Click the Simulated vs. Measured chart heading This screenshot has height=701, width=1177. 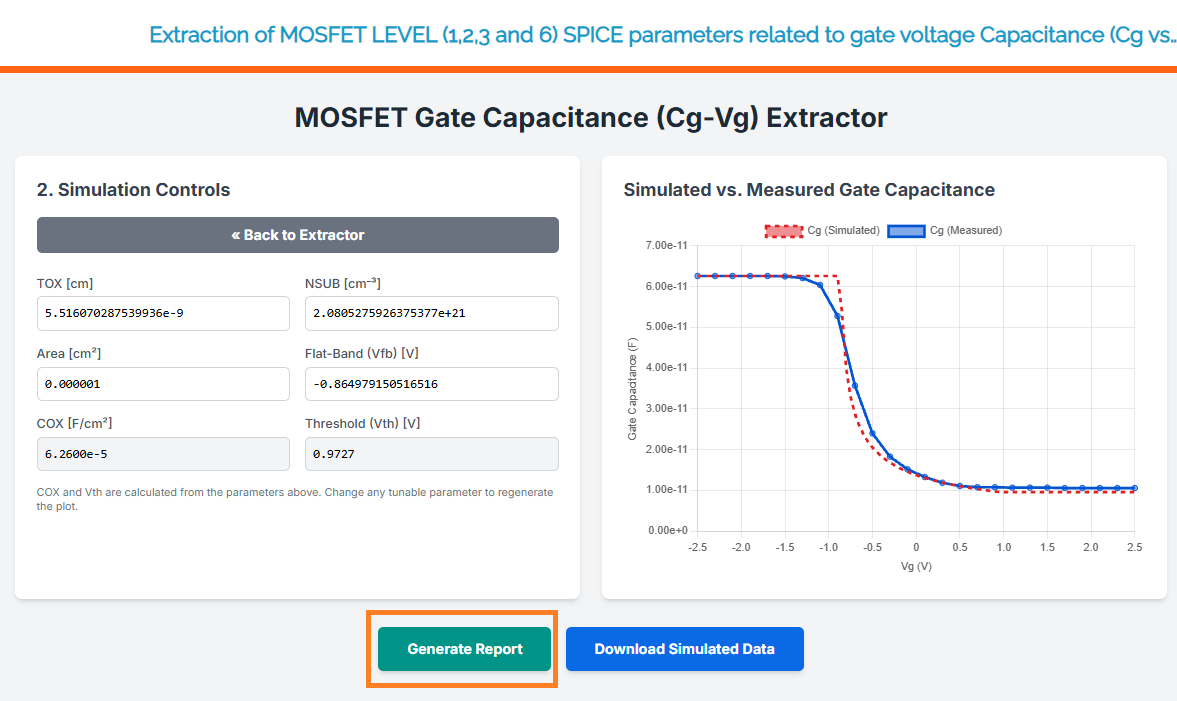(808, 190)
